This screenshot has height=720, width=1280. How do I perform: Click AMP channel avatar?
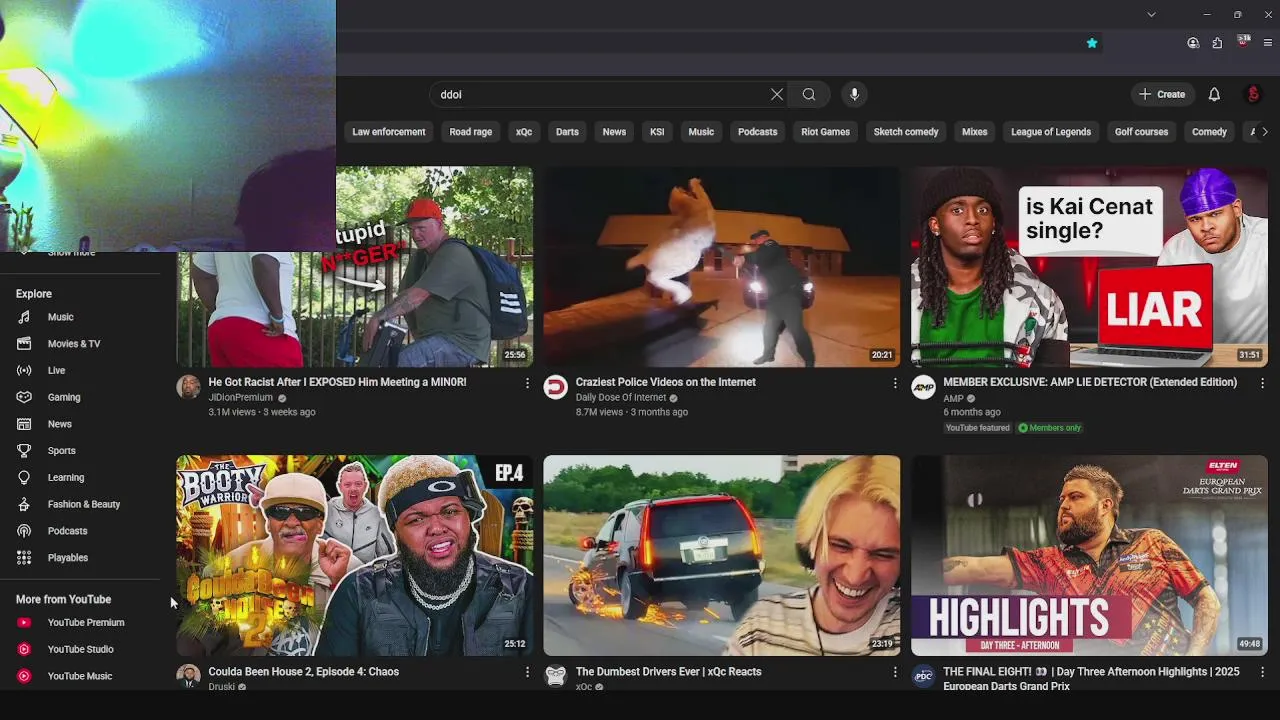923,387
